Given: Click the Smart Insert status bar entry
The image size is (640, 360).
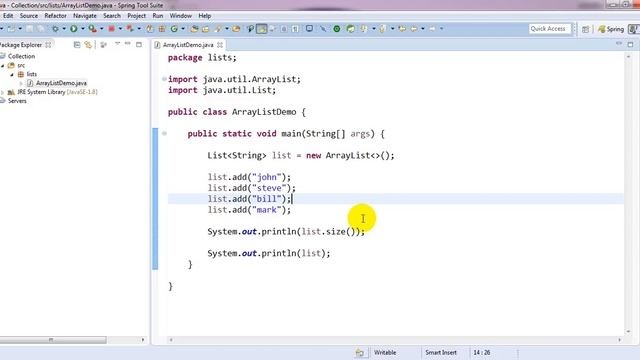Looking at the screenshot, I should coord(441,352).
